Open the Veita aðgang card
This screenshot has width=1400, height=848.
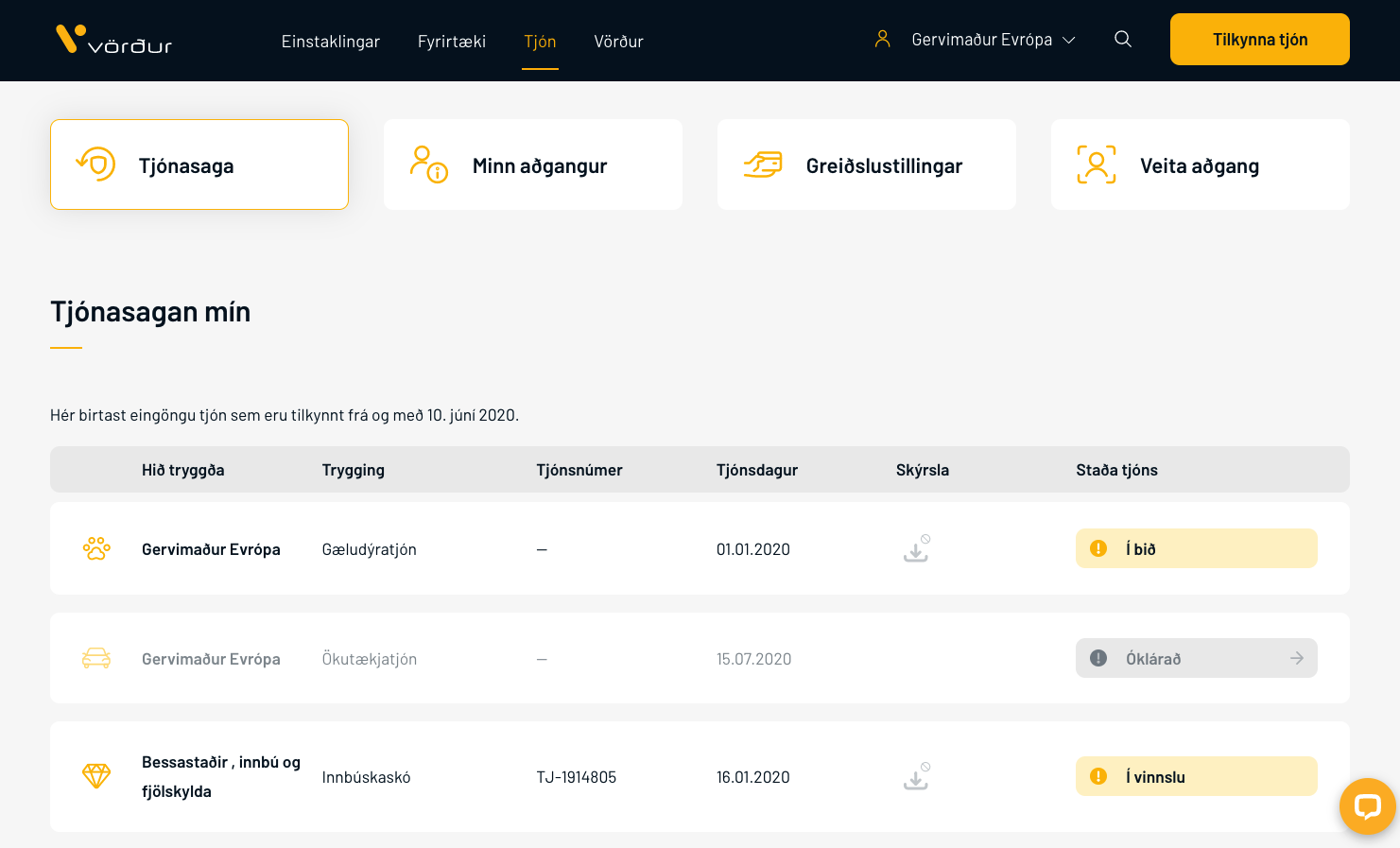click(x=1201, y=164)
